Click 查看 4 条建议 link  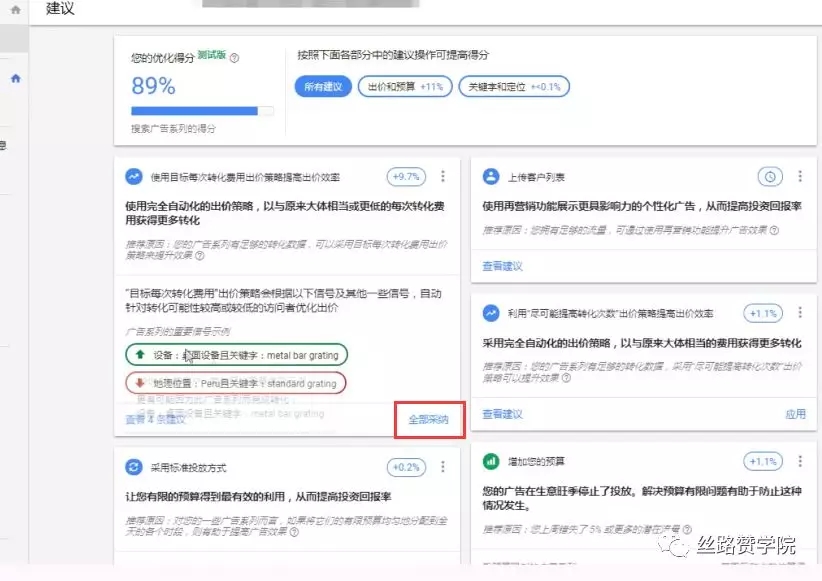coord(155,419)
